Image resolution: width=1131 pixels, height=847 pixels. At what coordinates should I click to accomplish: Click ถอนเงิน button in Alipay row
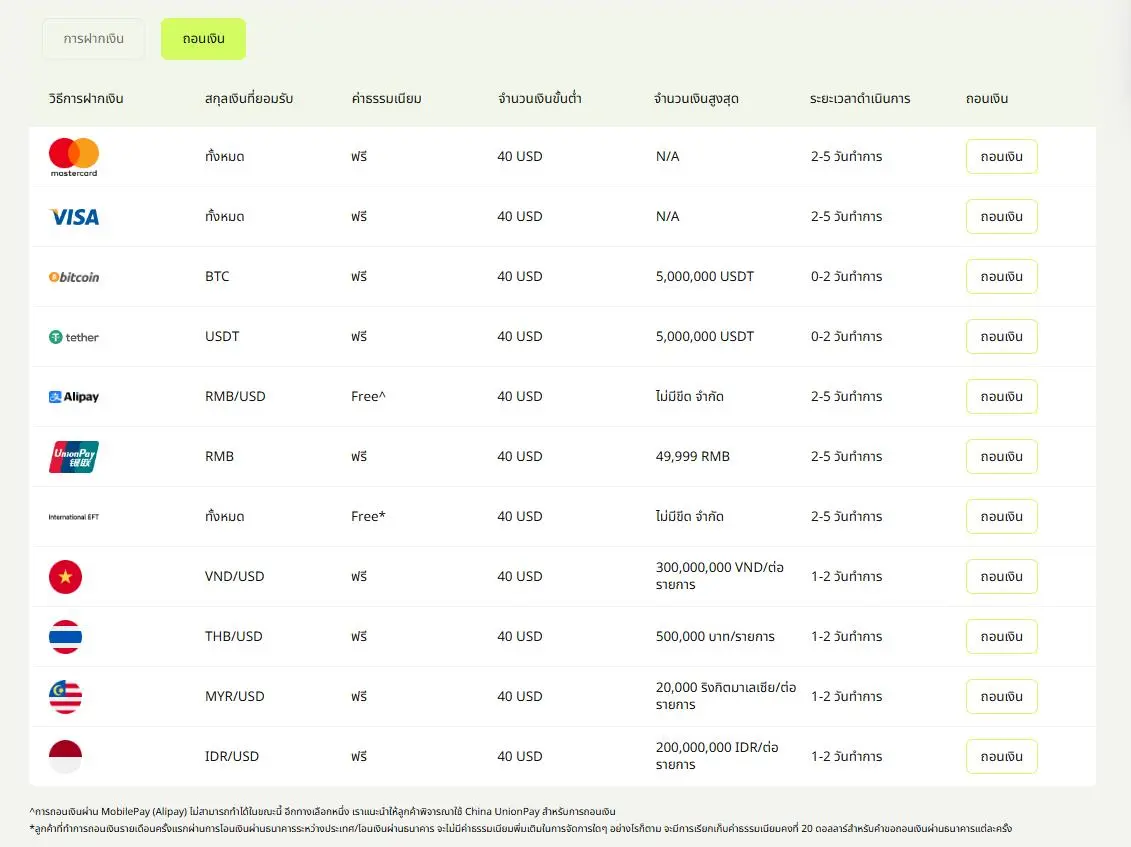(x=1001, y=397)
